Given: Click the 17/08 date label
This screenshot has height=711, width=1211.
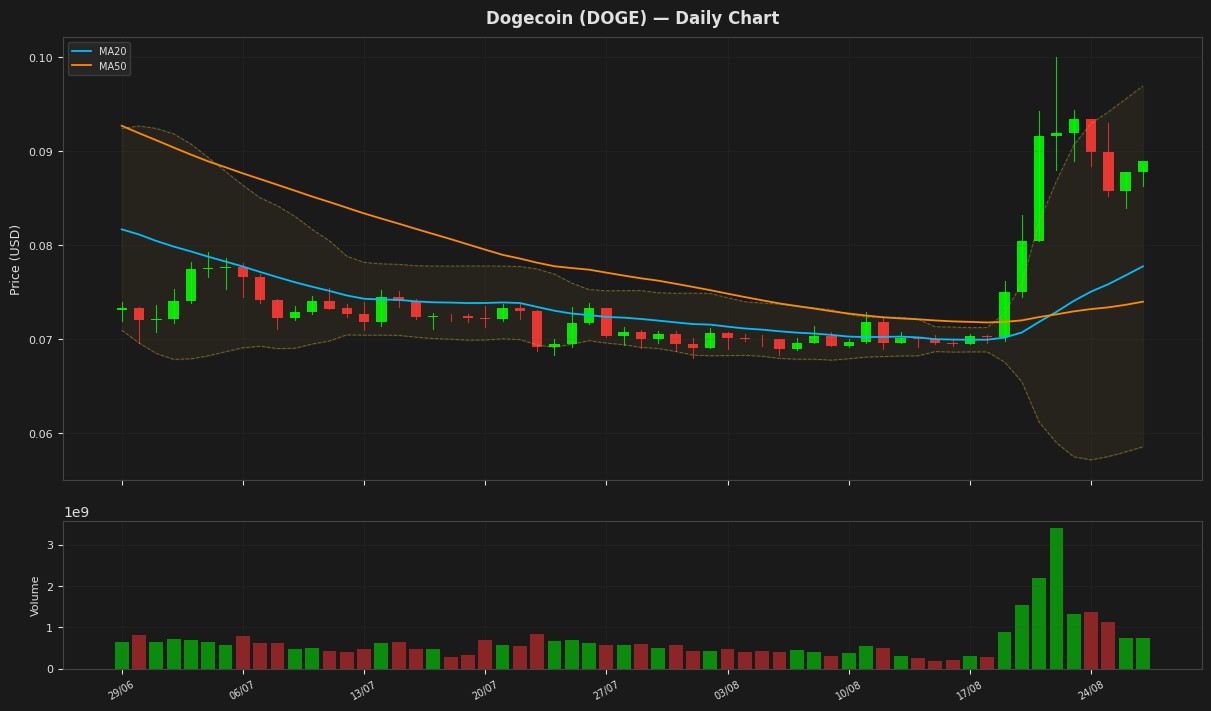Looking at the screenshot, I should coord(969,690).
